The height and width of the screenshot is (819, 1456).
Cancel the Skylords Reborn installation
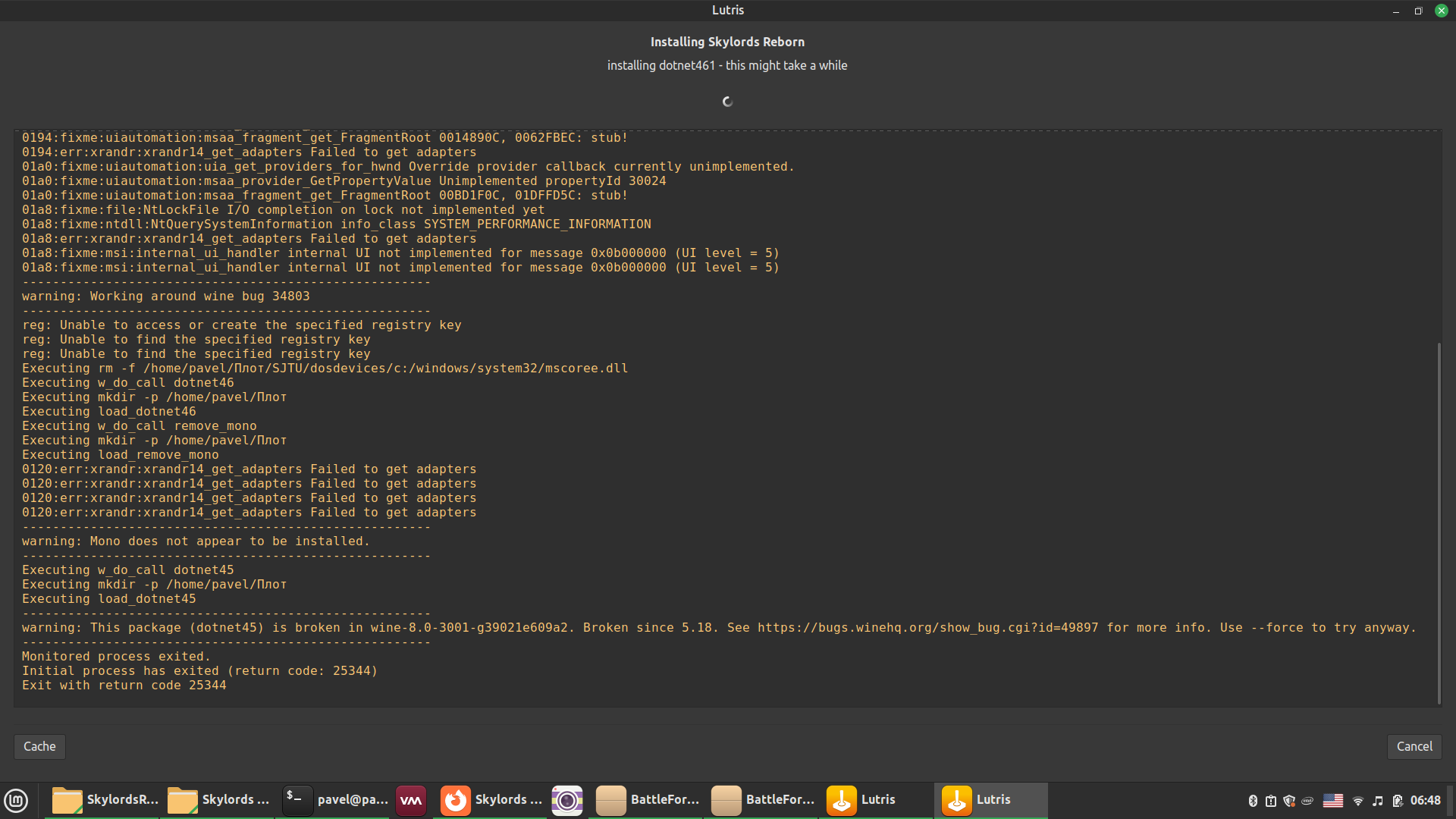pyautogui.click(x=1414, y=746)
